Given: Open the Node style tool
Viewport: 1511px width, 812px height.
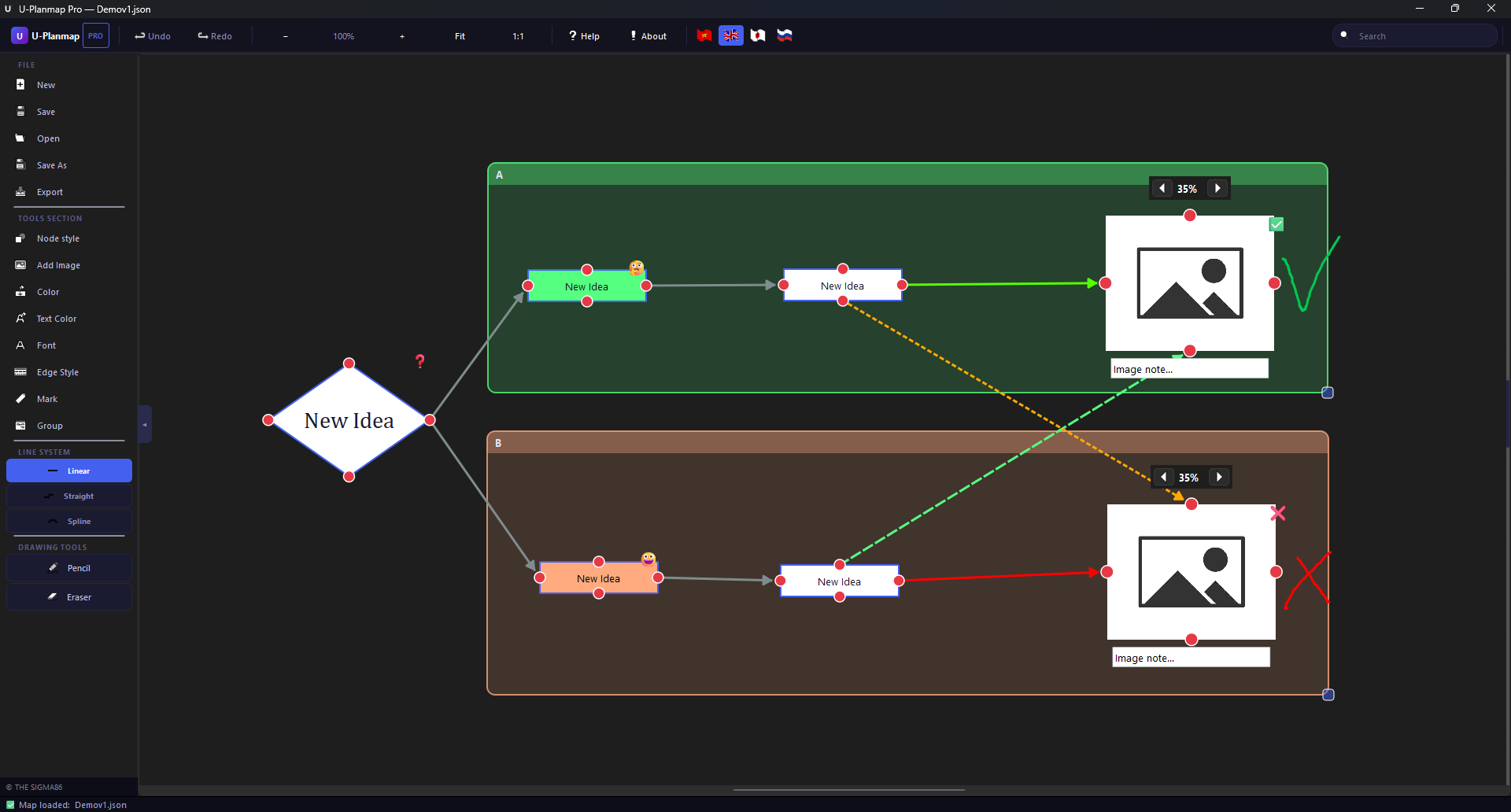Looking at the screenshot, I should (x=69, y=238).
